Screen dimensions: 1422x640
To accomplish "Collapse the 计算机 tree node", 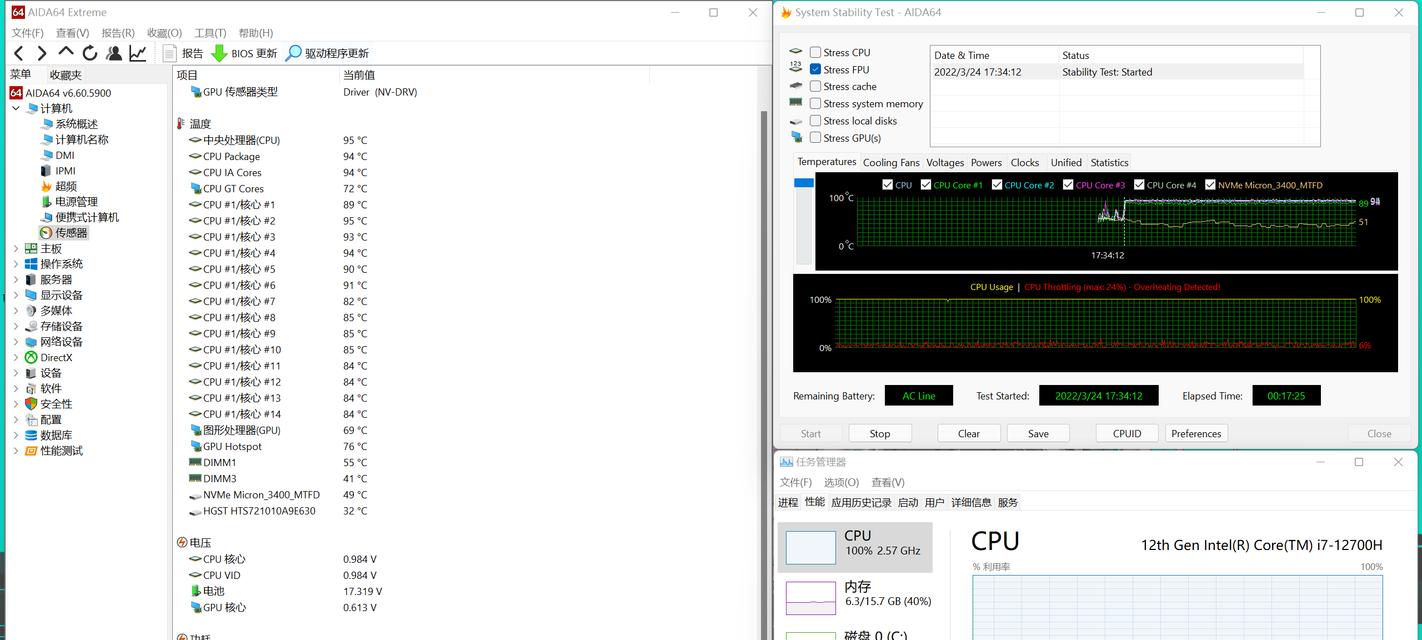I will (16, 108).
